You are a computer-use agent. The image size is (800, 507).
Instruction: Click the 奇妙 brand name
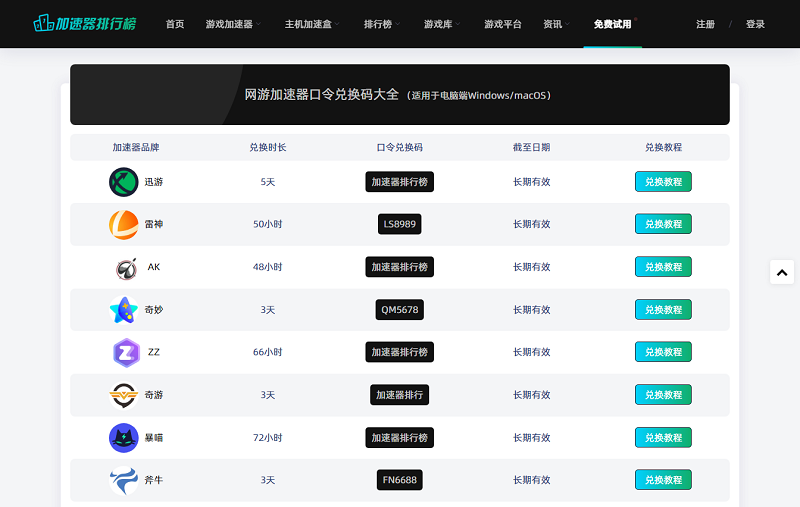click(x=154, y=310)
